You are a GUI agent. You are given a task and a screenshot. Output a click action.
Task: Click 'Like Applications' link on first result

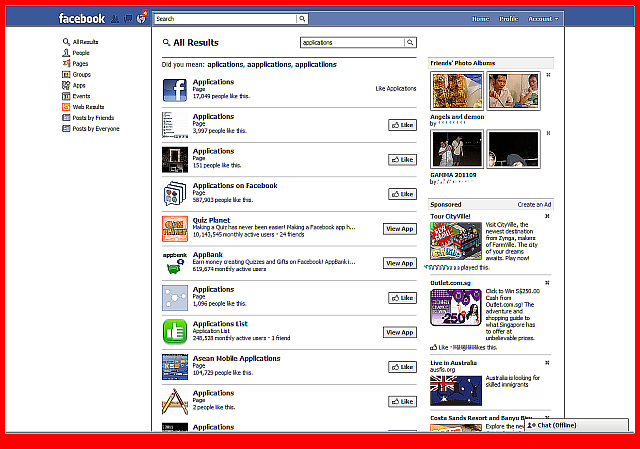396,89
